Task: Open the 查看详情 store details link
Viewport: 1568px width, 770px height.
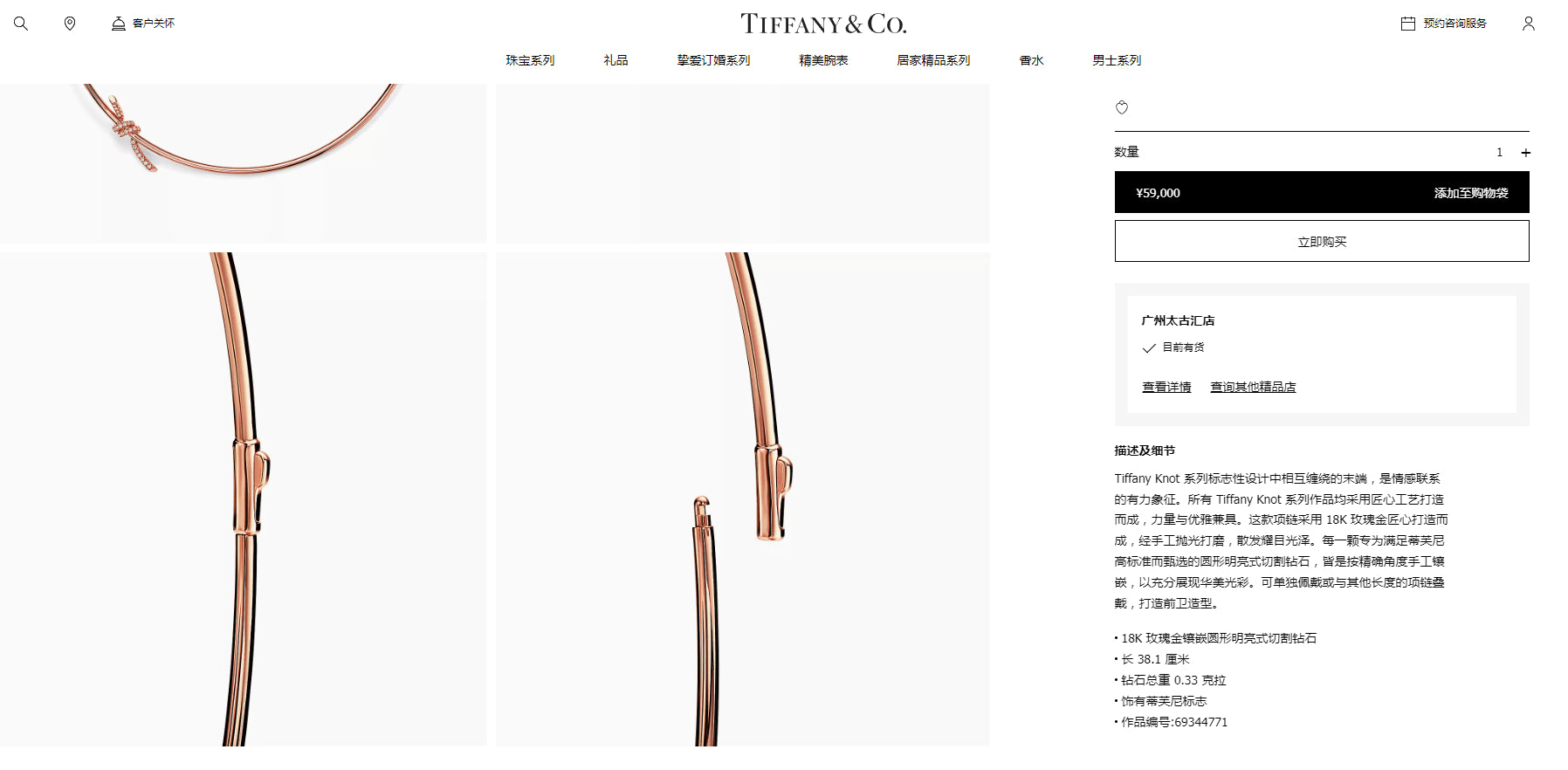Action: click(x=1166, y=387)
